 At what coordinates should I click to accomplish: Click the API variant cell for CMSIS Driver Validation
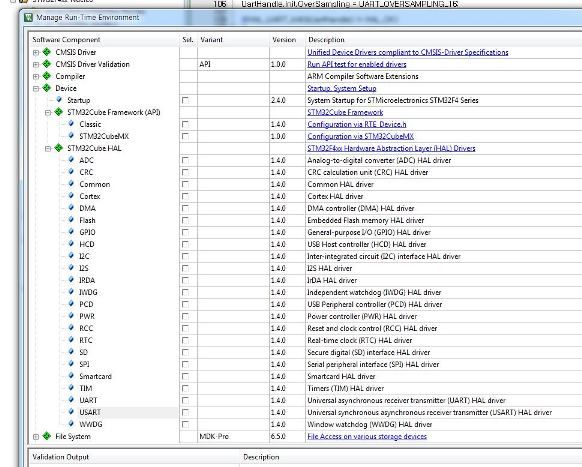(233, 64)
